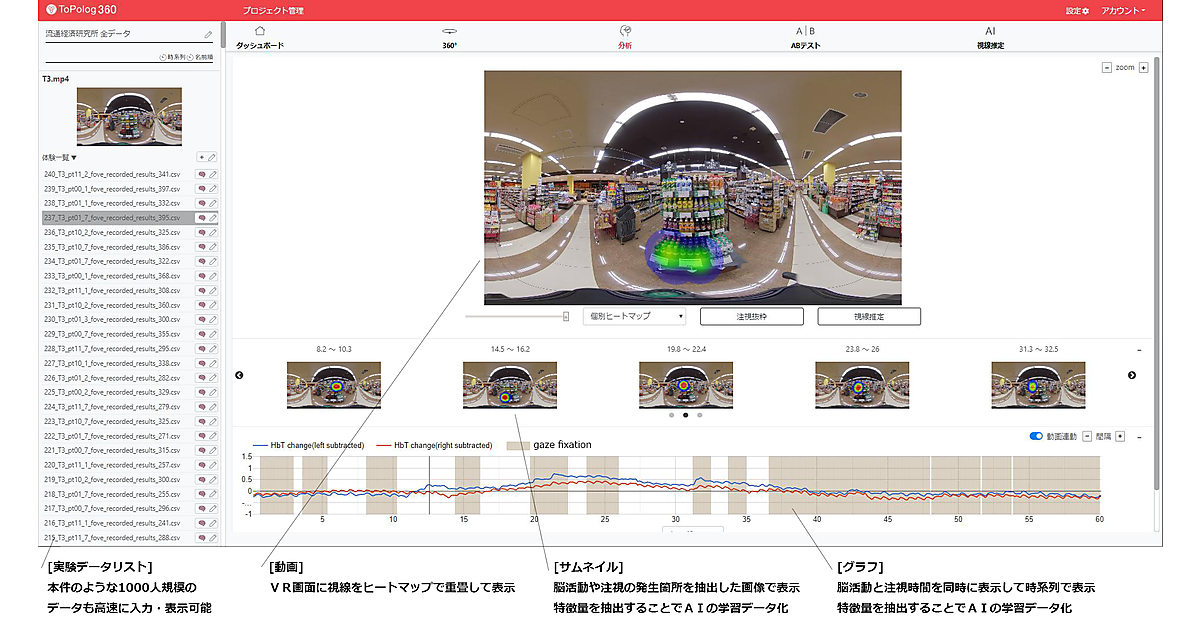
Task: Click the 注視抜粋 button
Action: pos(752,316)
